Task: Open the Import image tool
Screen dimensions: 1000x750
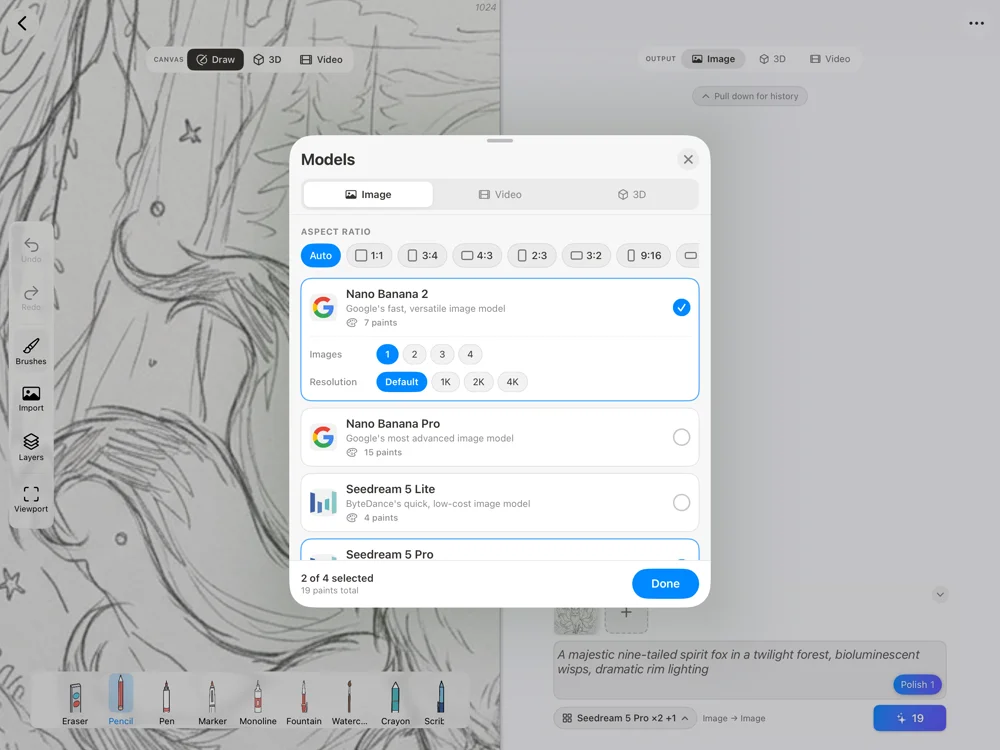Action: tap(31, 399)
